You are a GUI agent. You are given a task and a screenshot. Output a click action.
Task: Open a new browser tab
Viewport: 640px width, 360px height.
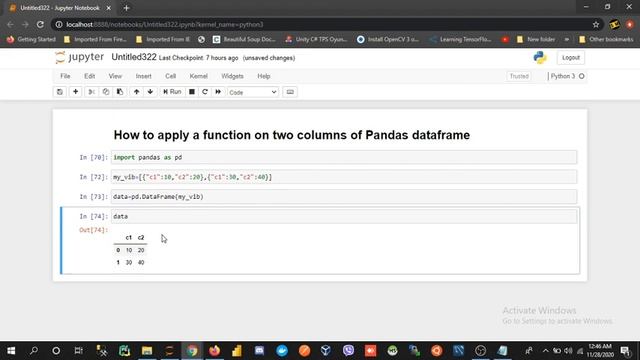[126, 8]
